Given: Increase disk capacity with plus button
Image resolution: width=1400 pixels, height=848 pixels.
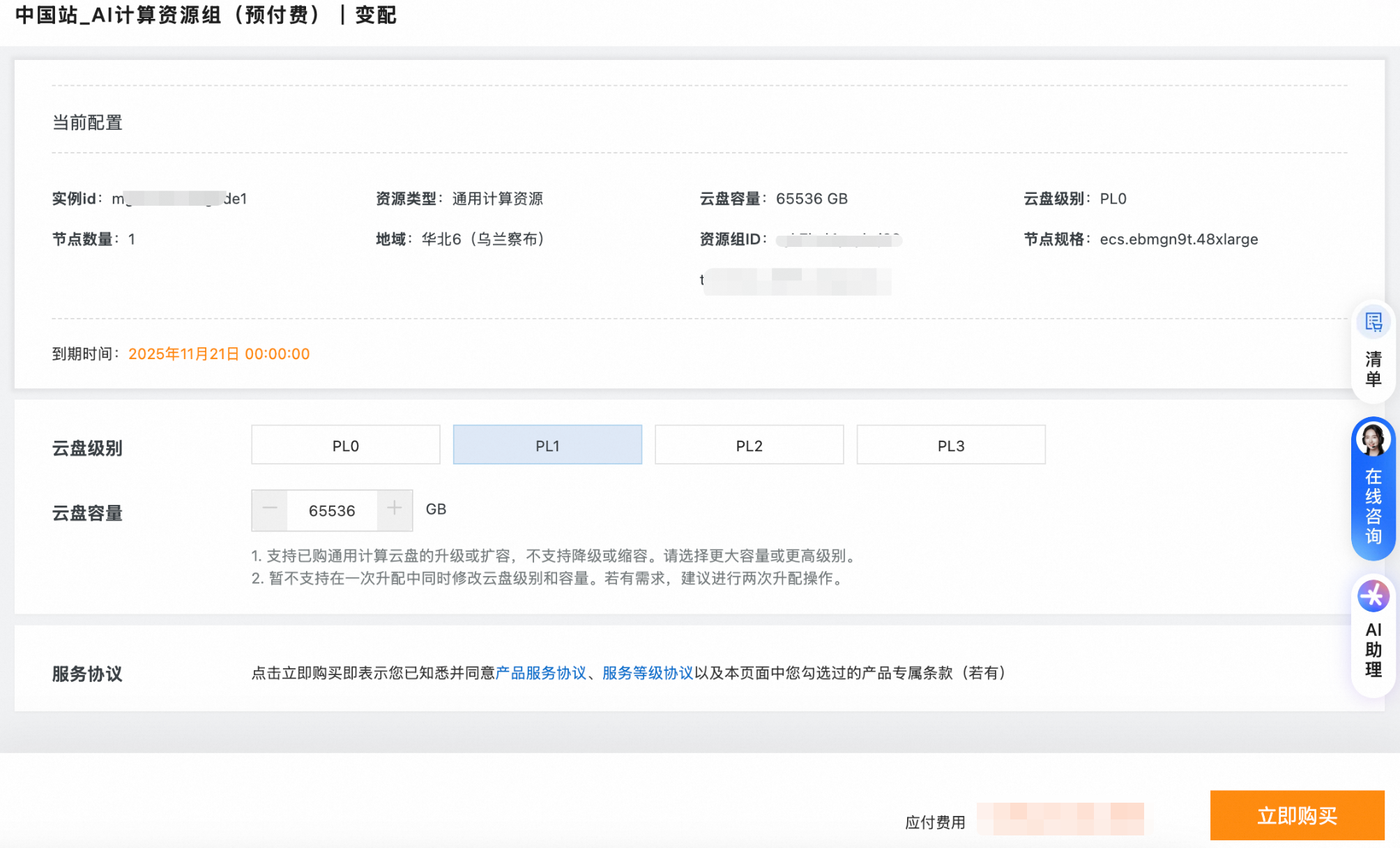Looking at the screenshot, I should click(x=395, y=510).
